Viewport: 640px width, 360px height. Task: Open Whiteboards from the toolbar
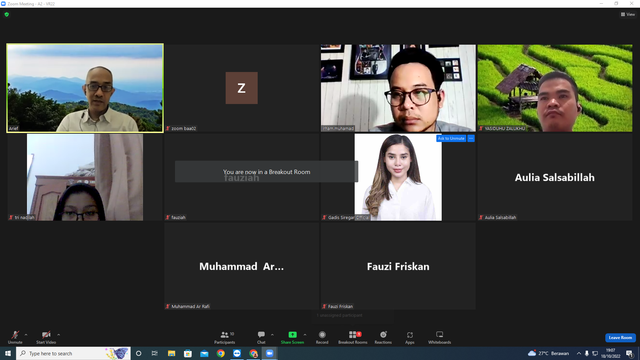coord(440,337)
